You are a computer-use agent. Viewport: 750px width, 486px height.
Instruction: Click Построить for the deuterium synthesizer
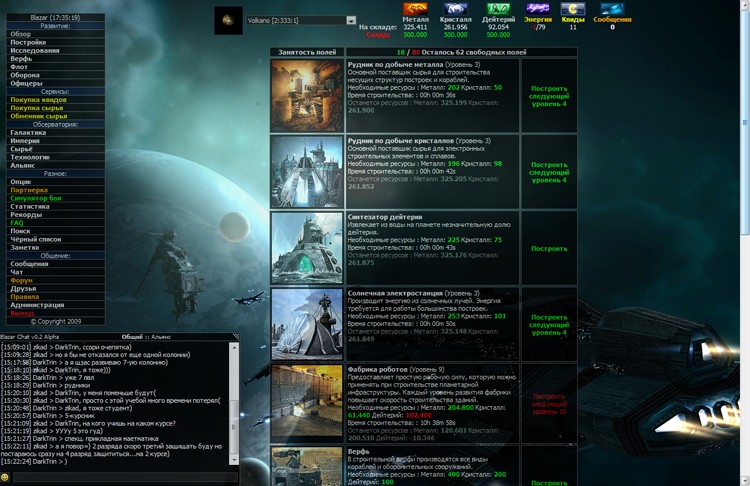coord(548,249)
